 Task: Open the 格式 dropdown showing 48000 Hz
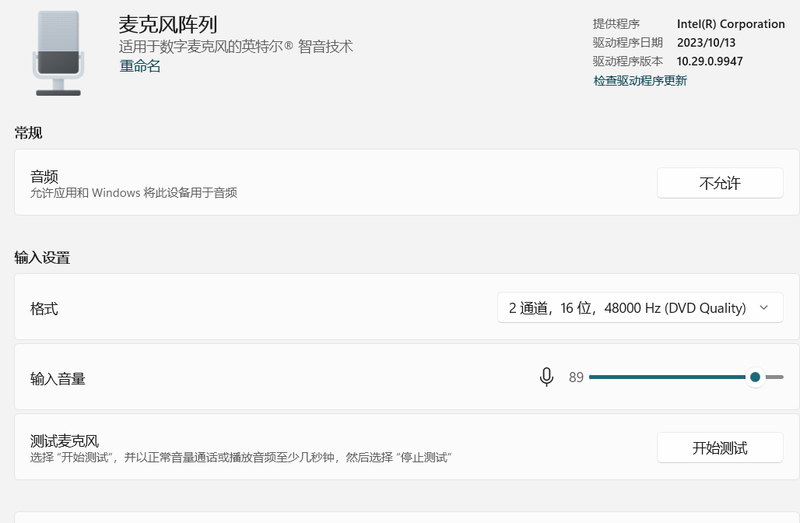point(627,308)
